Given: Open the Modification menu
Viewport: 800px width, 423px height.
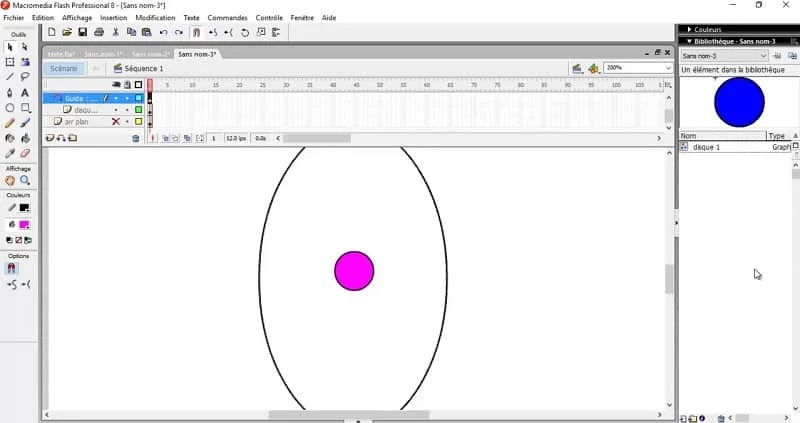Looking at the screenshot, I should 155,18.
